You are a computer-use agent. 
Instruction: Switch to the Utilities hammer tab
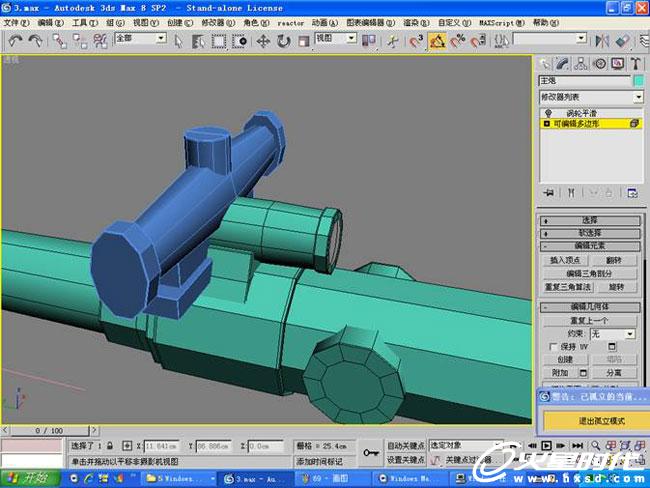[635, 64]
